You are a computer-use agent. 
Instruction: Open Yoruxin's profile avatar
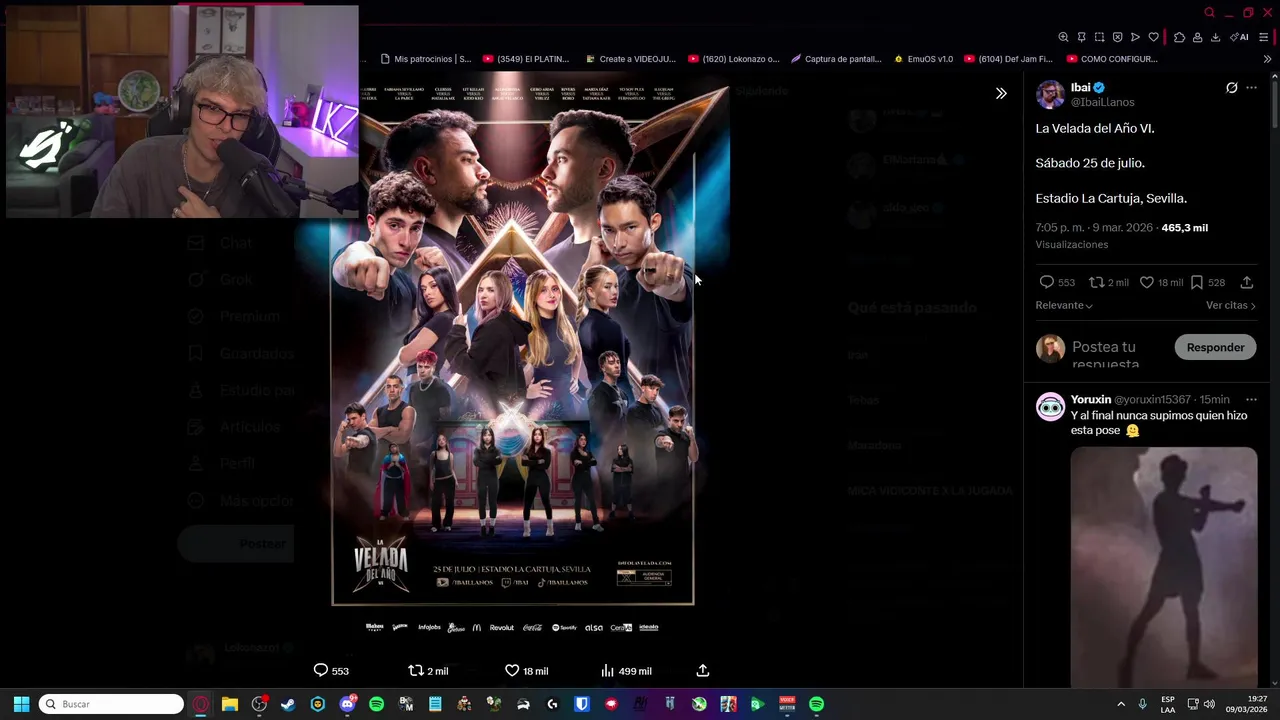(1050, 407)
